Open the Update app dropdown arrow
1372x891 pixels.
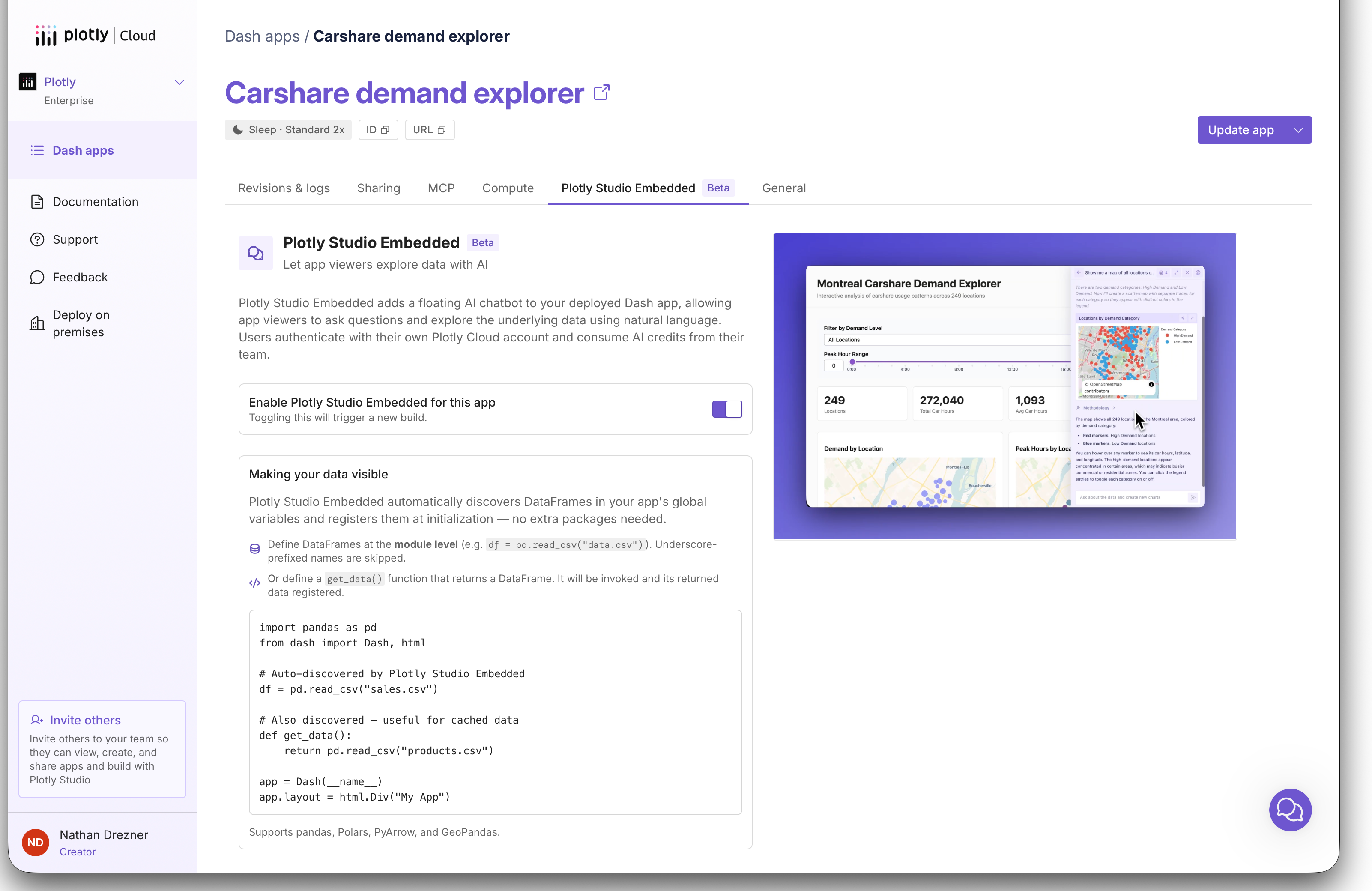click(x=1298, y=130)
